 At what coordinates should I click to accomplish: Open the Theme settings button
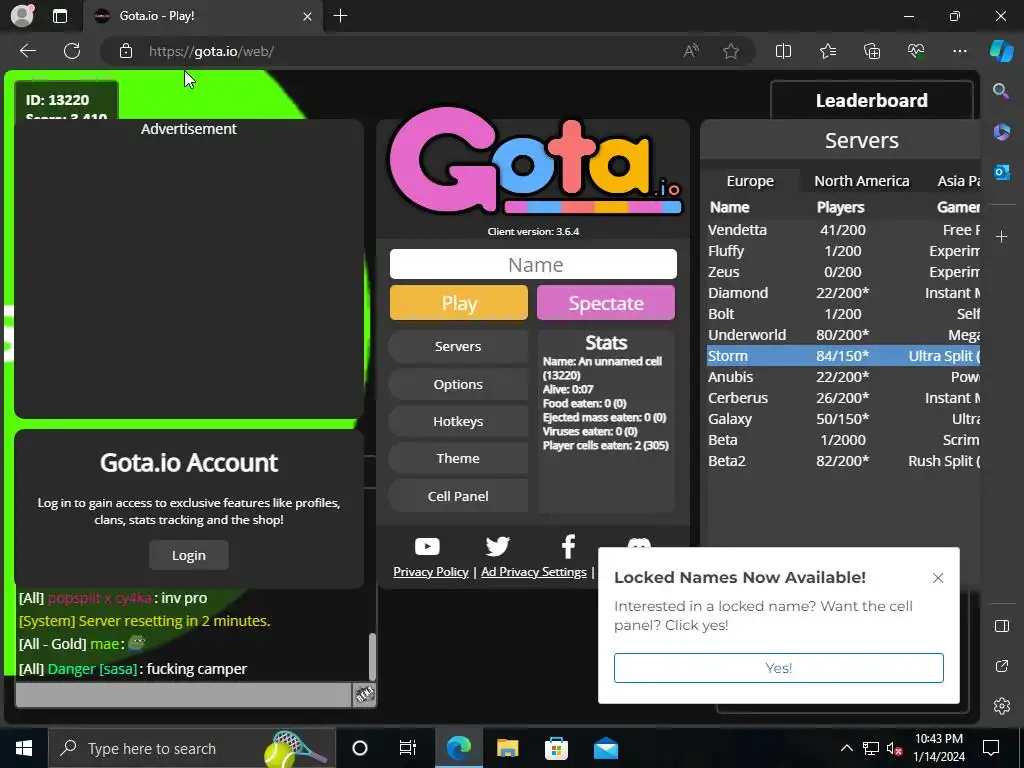[x=458, y=458]
